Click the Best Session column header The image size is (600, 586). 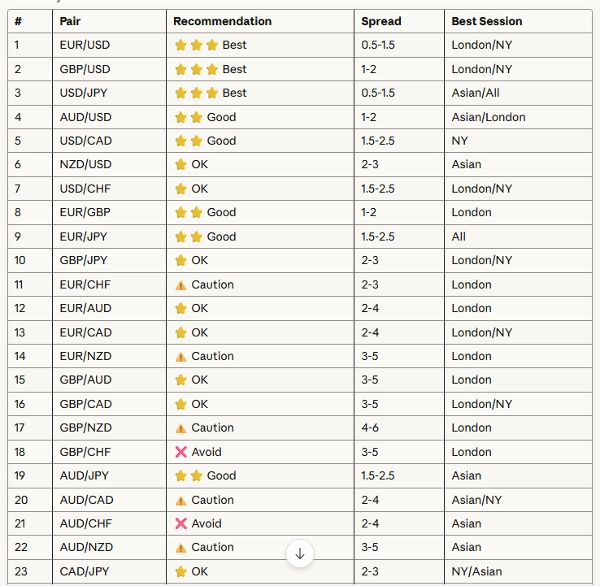click(487, 21)
